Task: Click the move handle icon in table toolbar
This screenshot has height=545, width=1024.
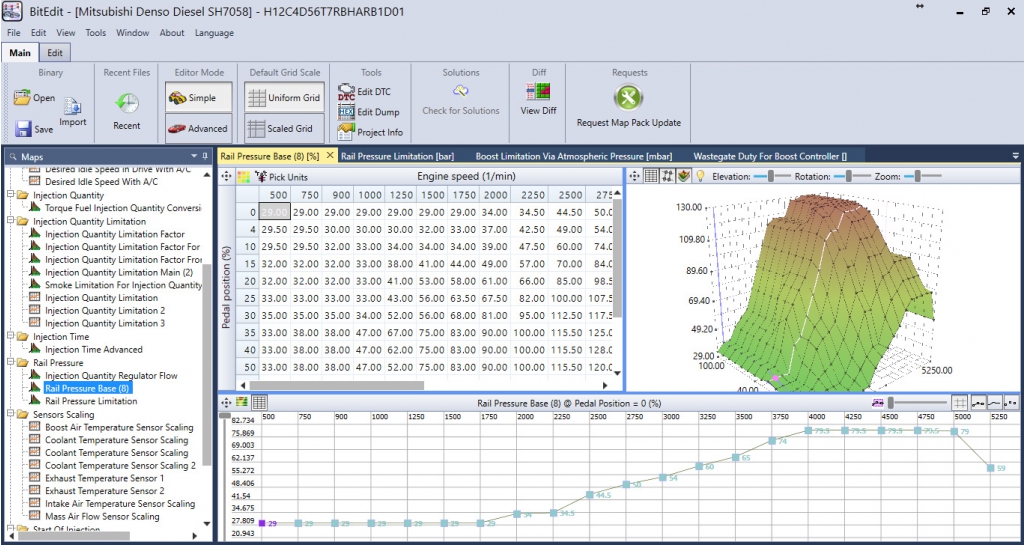Action: (227, 176)
